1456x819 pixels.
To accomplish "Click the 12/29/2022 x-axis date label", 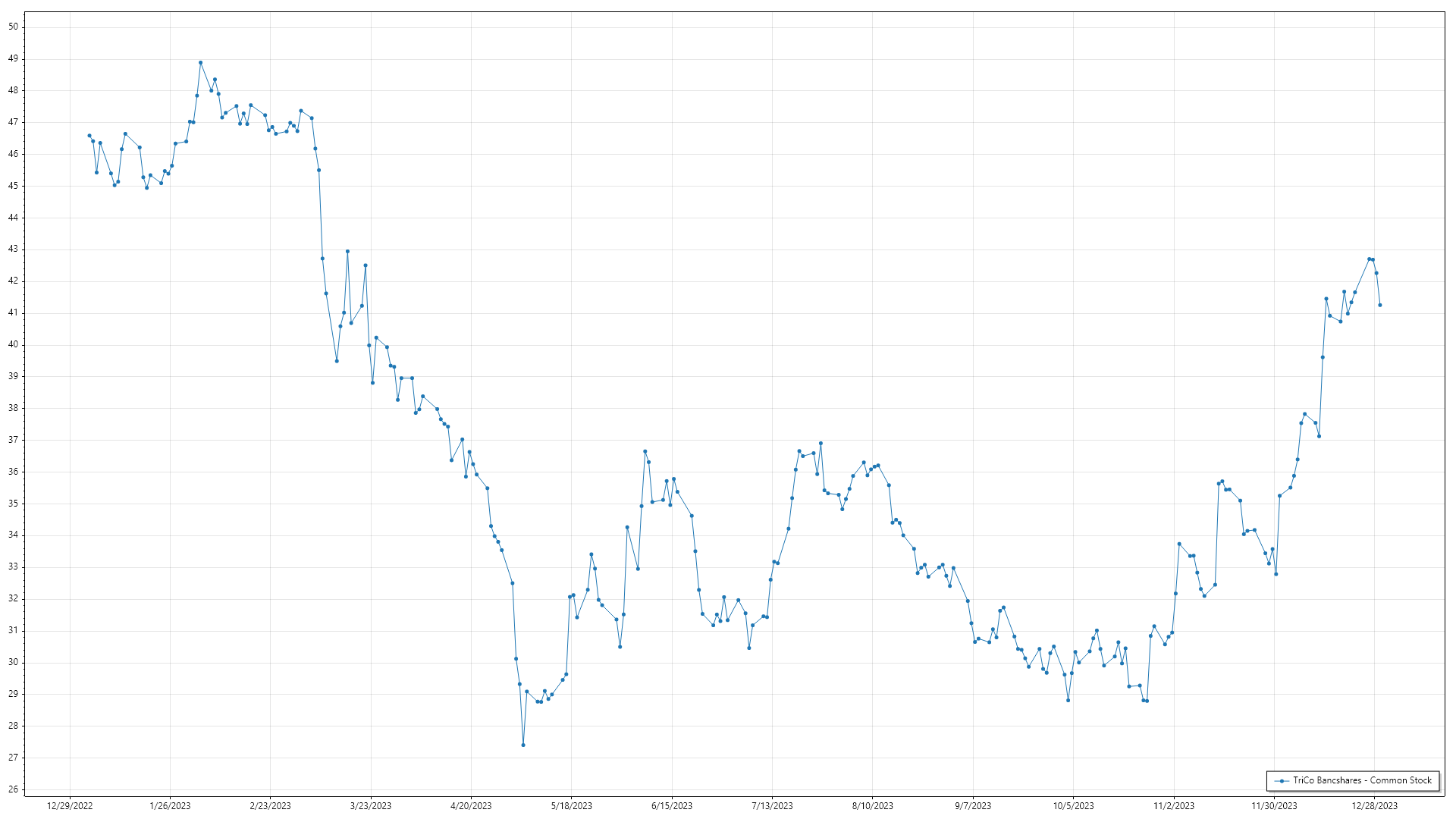I will tap(70, 806).
